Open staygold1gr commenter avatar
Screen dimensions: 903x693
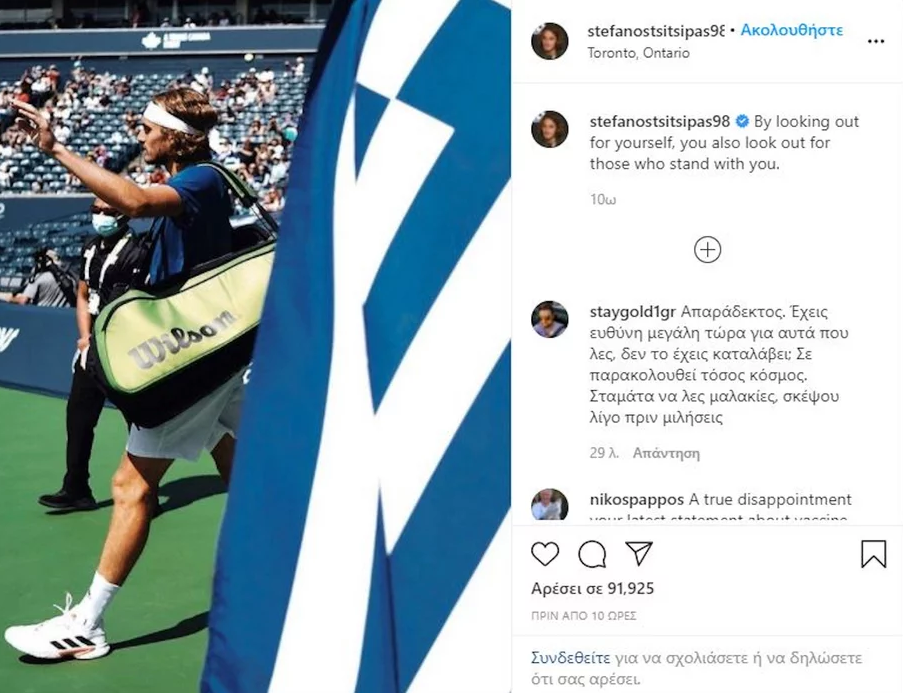(x=549, y=319)
